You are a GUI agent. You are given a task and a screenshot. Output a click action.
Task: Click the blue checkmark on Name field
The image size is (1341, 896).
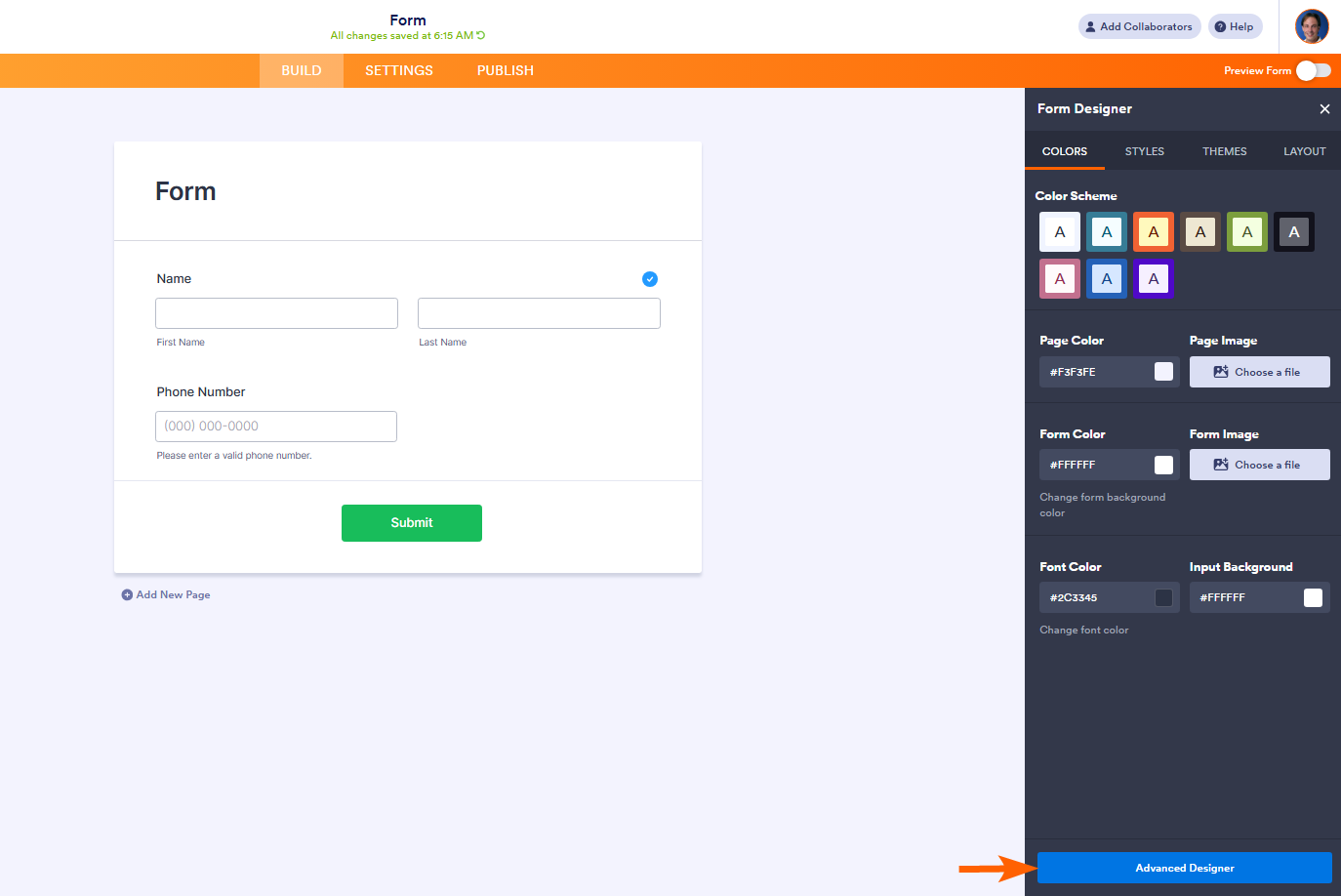tap(650, 279)
